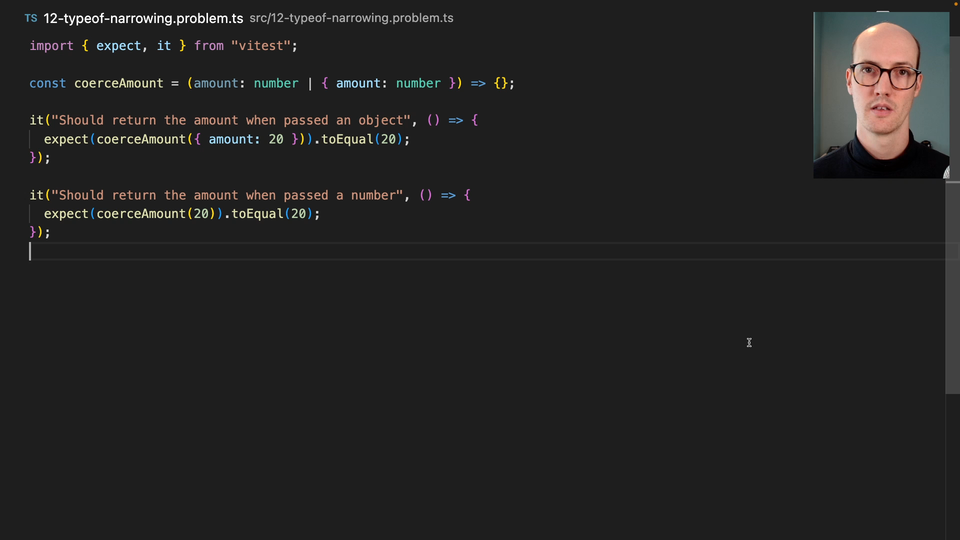Select the 12-typeof-narrowing.problem.ts editor tab

click(x=143, y=19)
